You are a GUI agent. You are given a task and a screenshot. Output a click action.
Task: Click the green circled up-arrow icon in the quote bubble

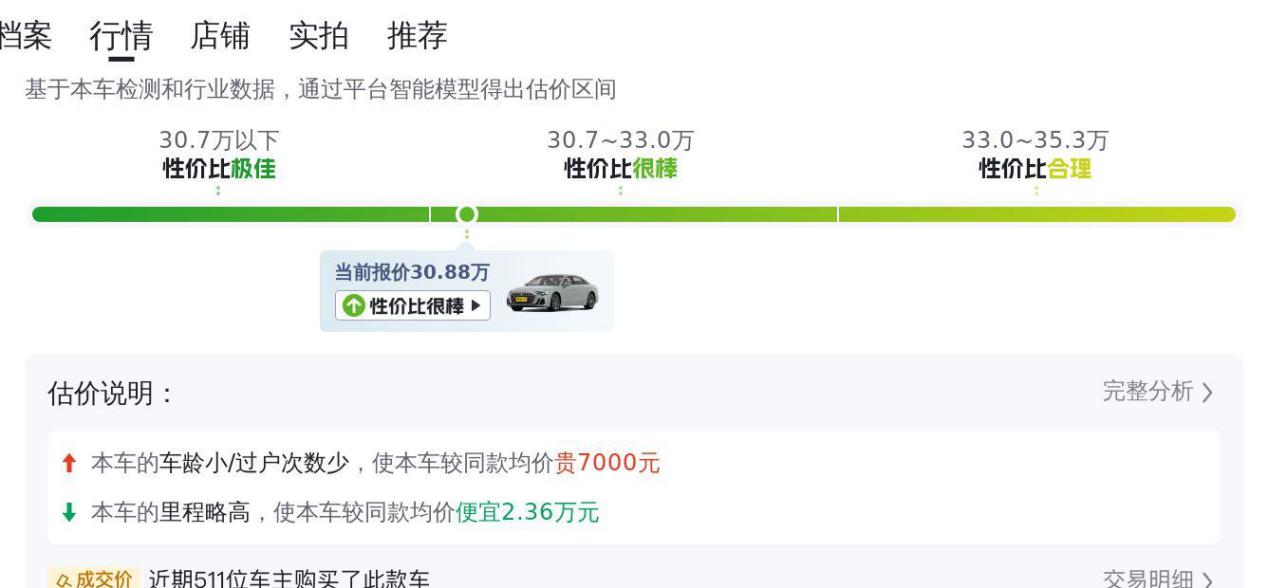click(x=354, y=306)
